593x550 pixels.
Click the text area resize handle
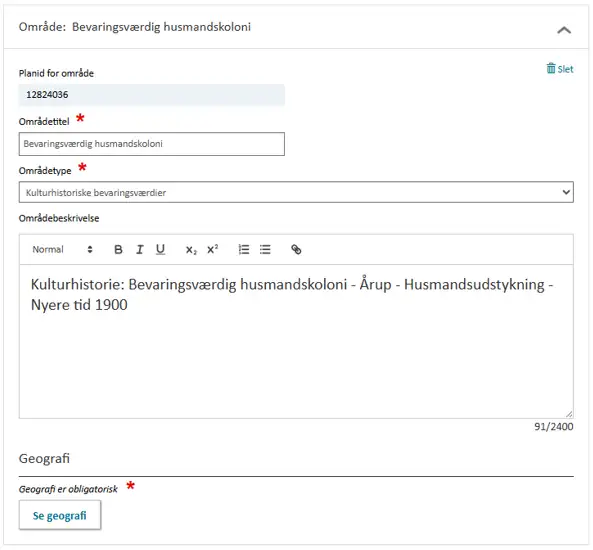point(569,414)
